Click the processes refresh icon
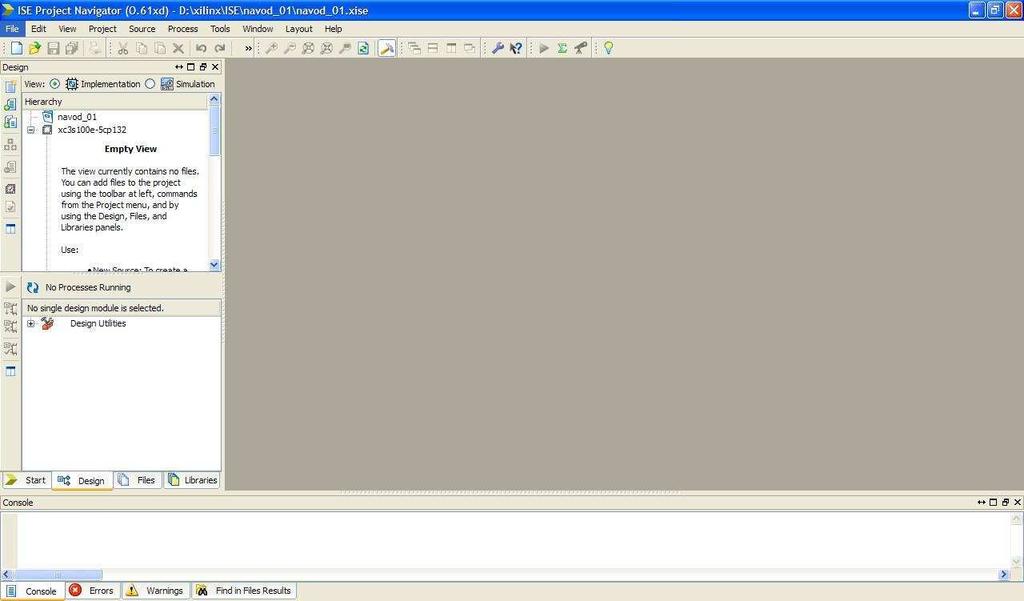Screen dimensions: 1024x601 pyautogui.click(x=33, y=287)
